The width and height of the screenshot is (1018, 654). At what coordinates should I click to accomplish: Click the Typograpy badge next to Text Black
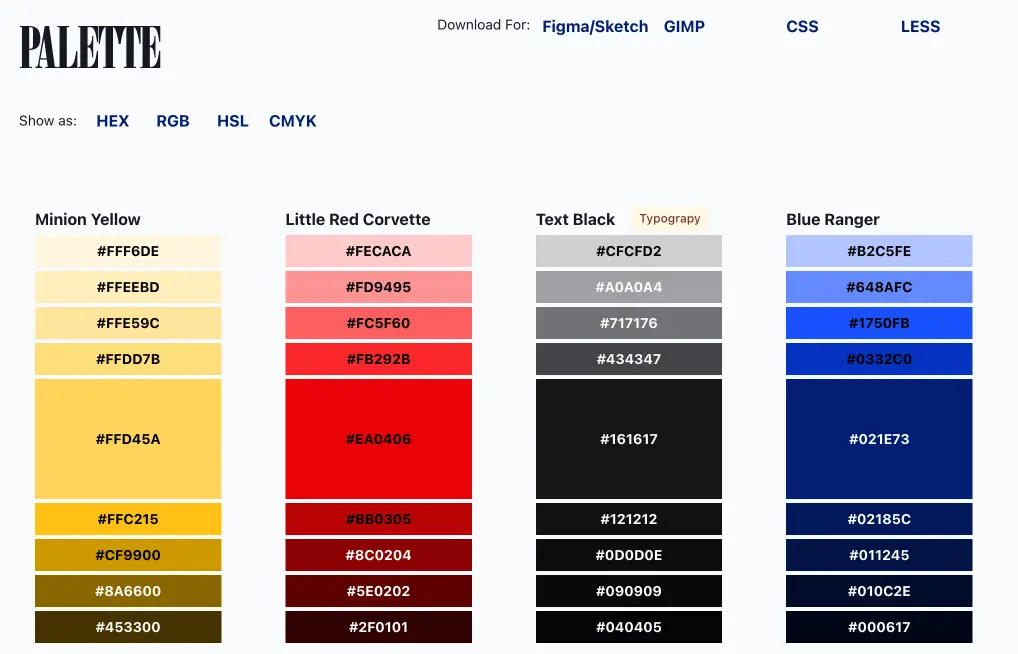[x=670, y=218]
